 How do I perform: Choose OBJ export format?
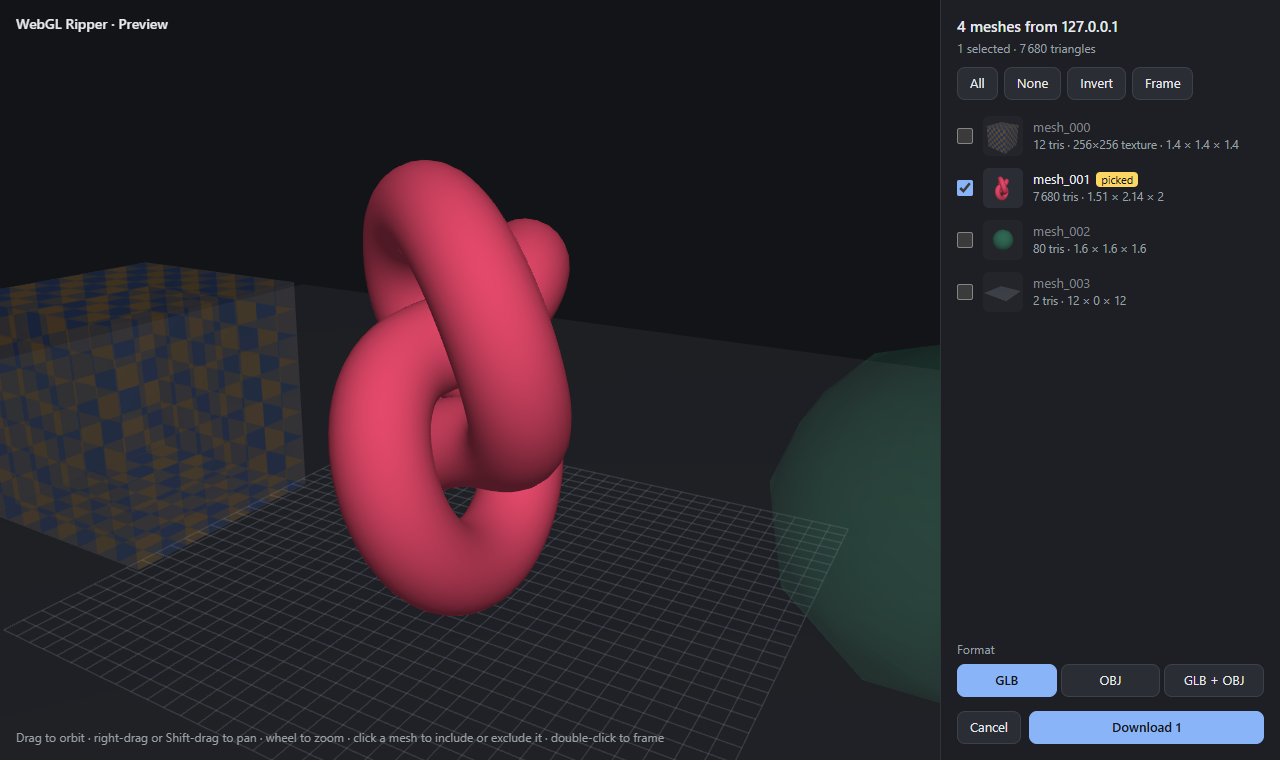point(1110,680)
